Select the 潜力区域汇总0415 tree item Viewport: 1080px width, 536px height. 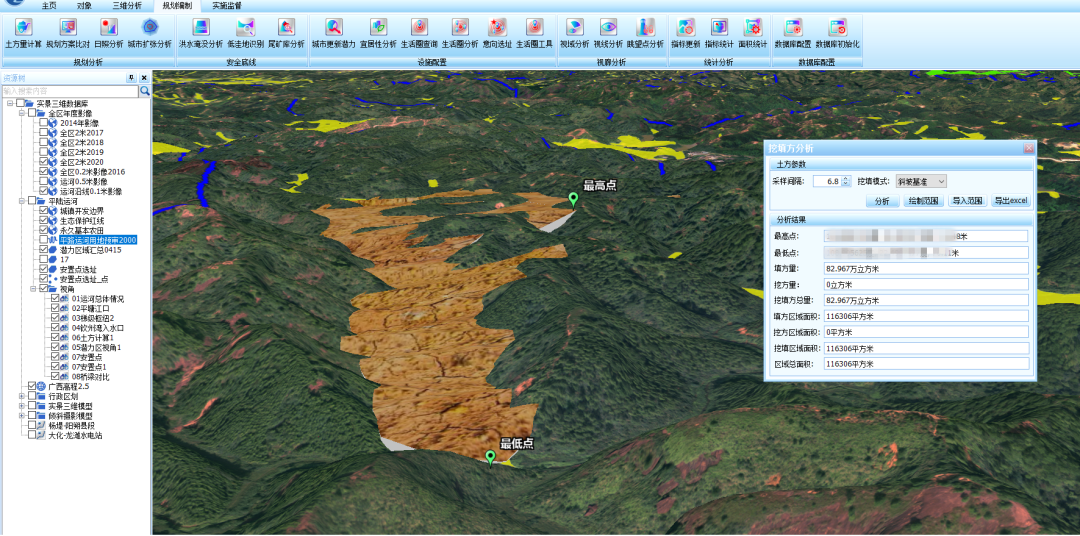coord(90,249)
